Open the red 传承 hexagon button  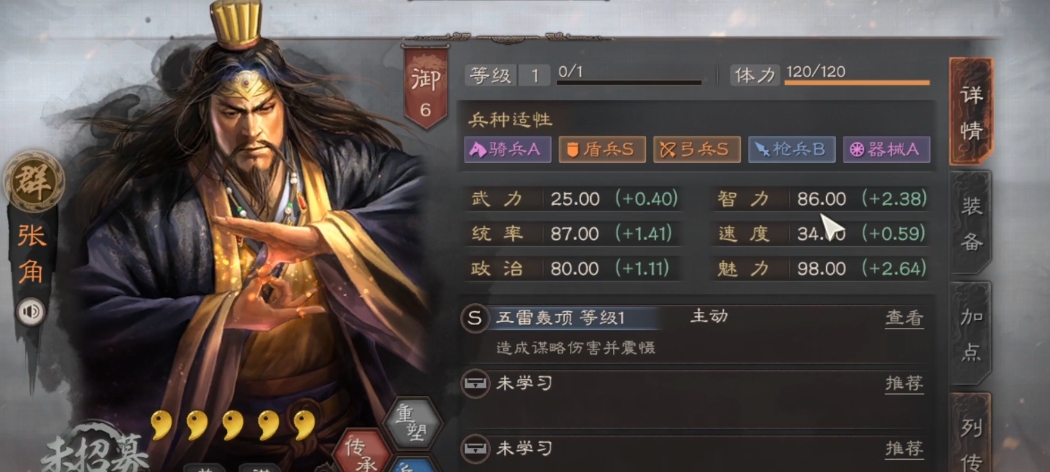click(x=364, y=453)
